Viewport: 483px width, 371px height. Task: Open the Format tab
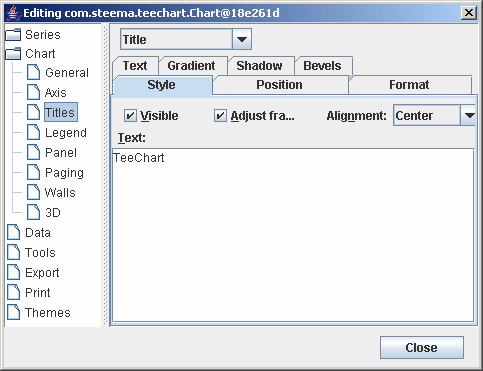point(409,85)
